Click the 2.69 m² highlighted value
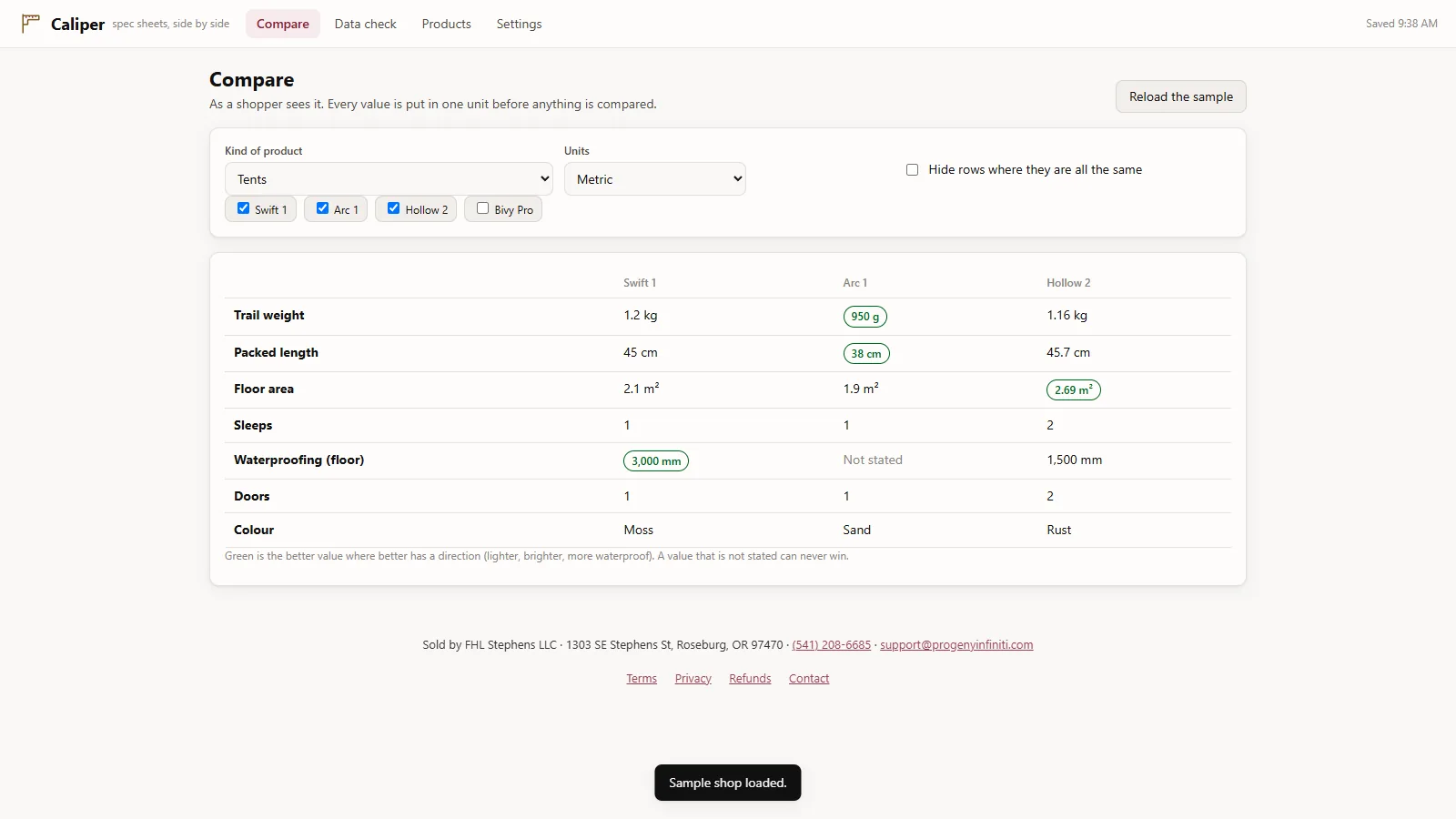The image size is (1456, 819). click(x=1074, y=389)
